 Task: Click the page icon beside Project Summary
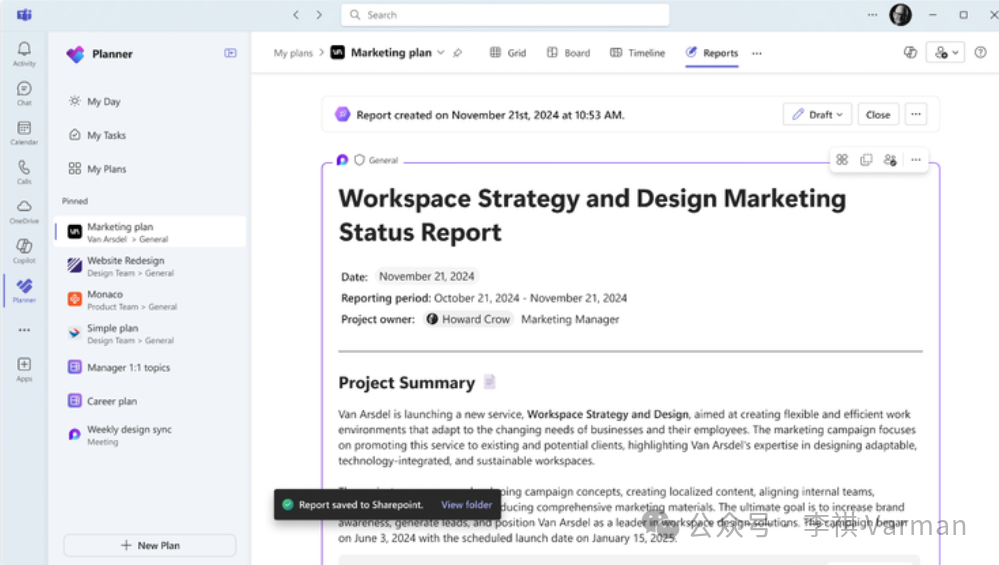coord(489,382)
